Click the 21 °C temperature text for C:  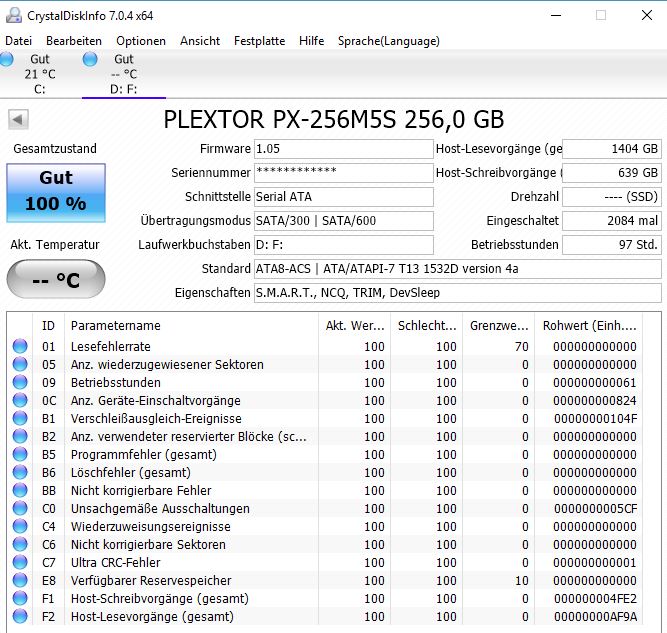(40, 74)
